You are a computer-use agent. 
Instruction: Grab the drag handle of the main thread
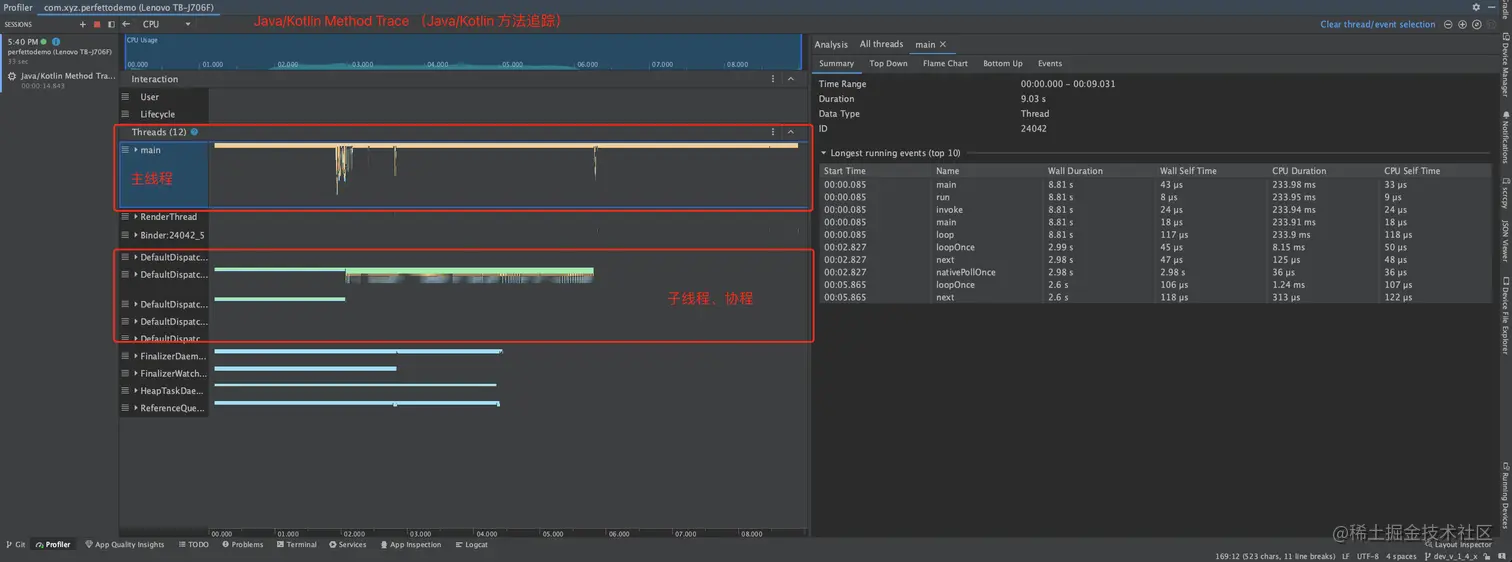(x=125, y=150)
